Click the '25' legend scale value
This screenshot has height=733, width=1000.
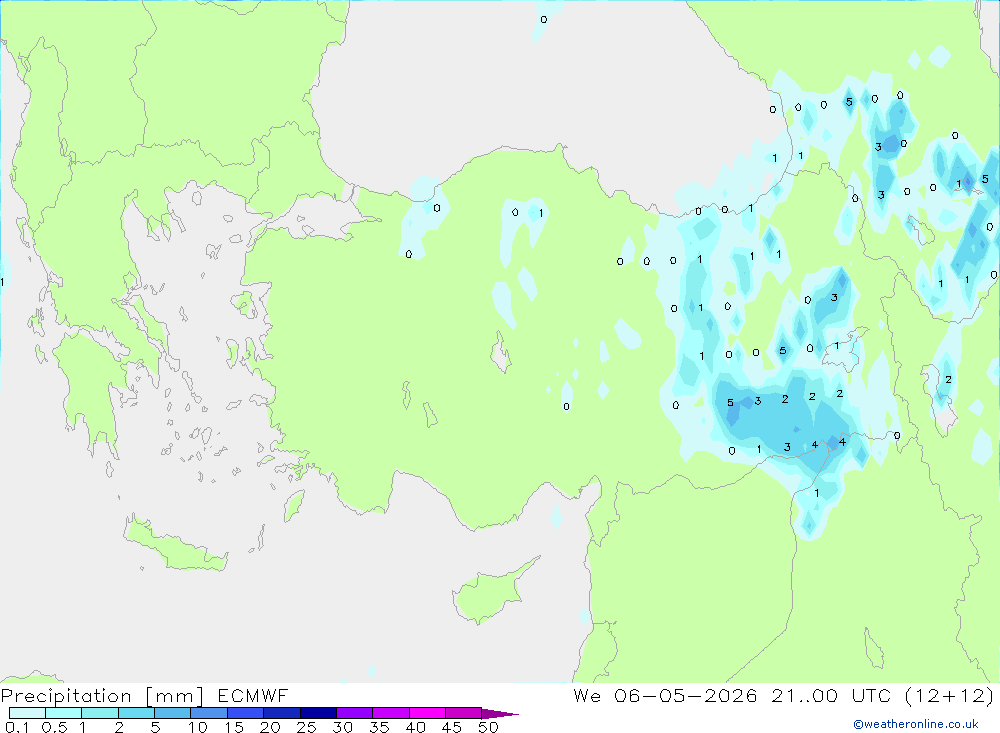click(306, 727)
